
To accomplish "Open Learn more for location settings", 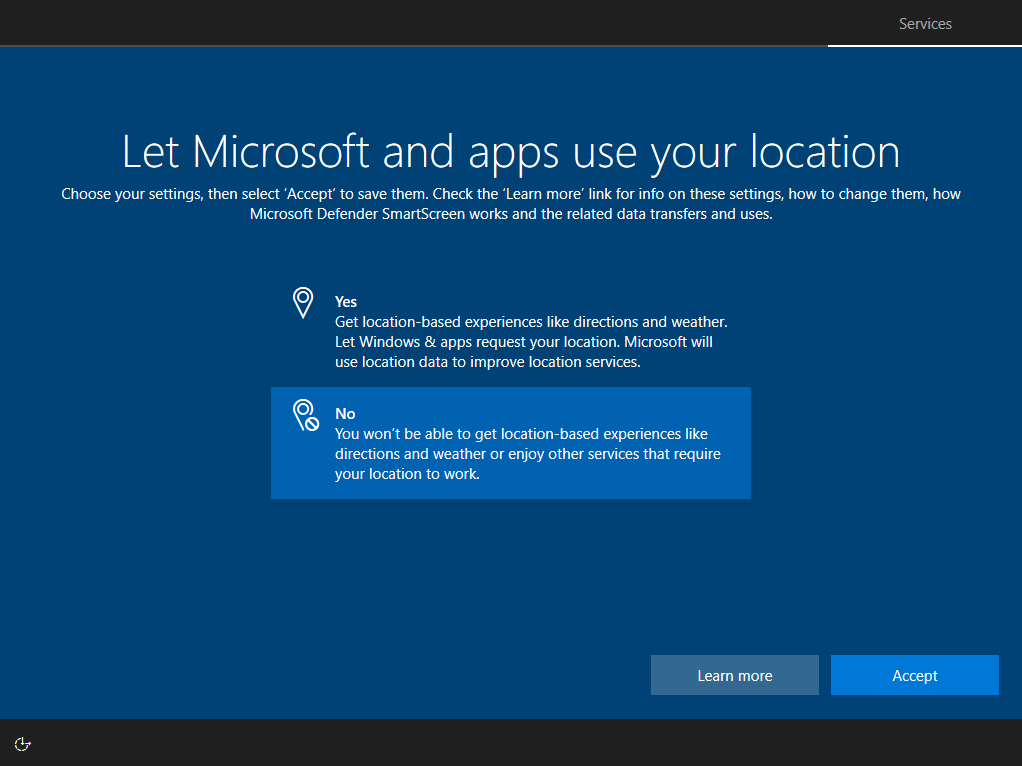I will pyautogui.click(x=734, y=675).
